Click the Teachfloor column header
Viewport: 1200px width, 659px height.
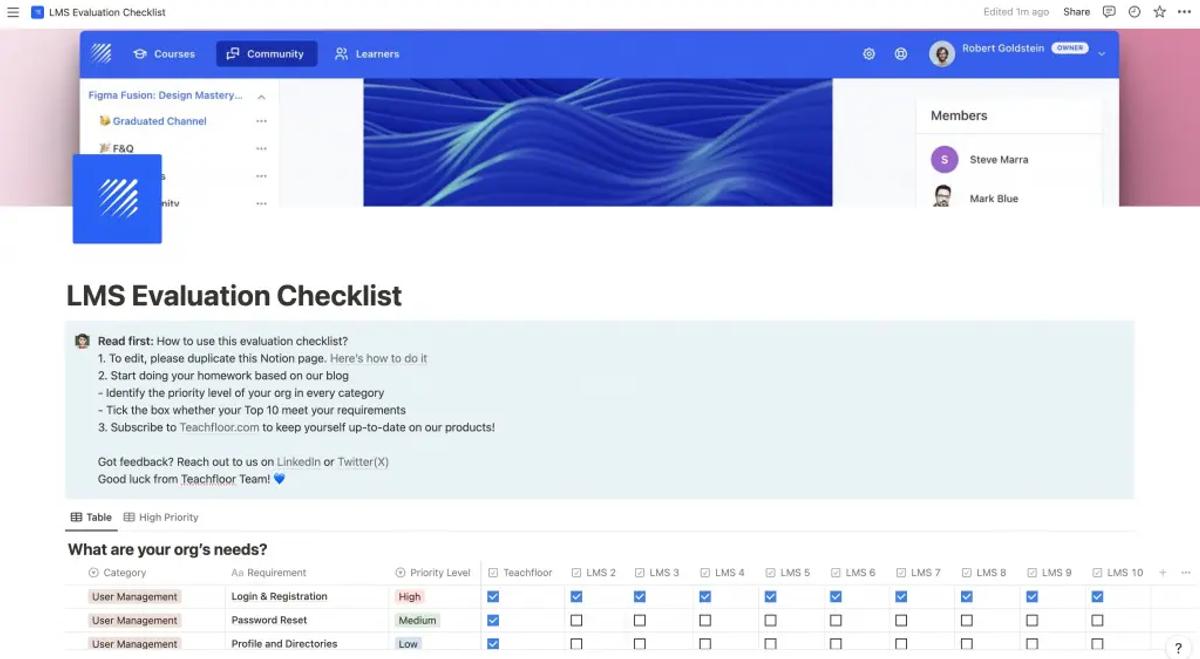pyautogui.click(x=520, y=573)
